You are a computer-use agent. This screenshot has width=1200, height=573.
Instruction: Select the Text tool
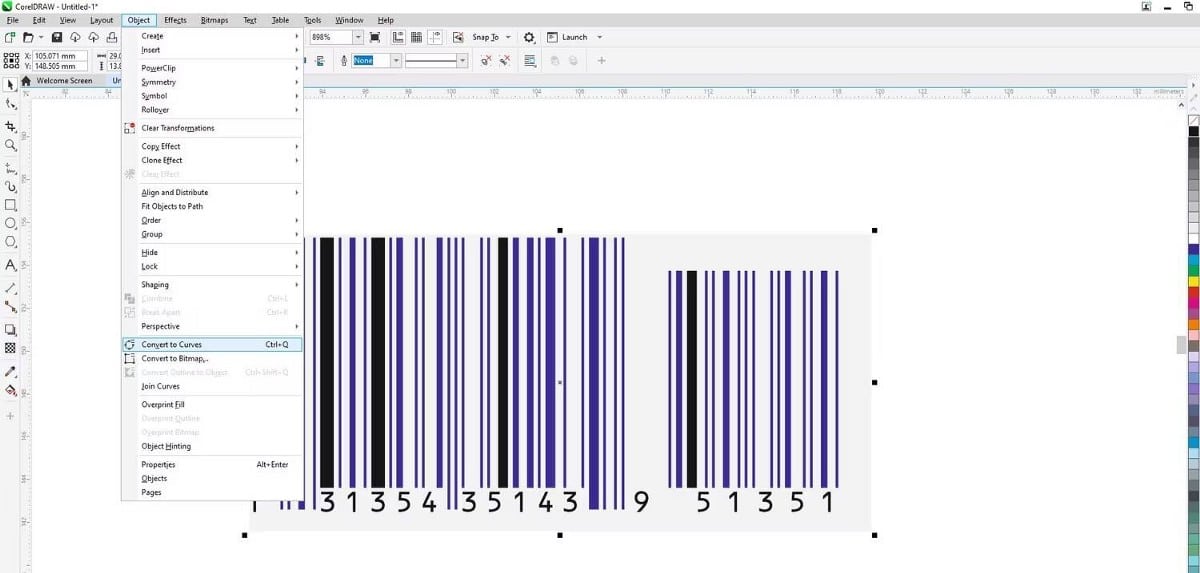(11, 265)
